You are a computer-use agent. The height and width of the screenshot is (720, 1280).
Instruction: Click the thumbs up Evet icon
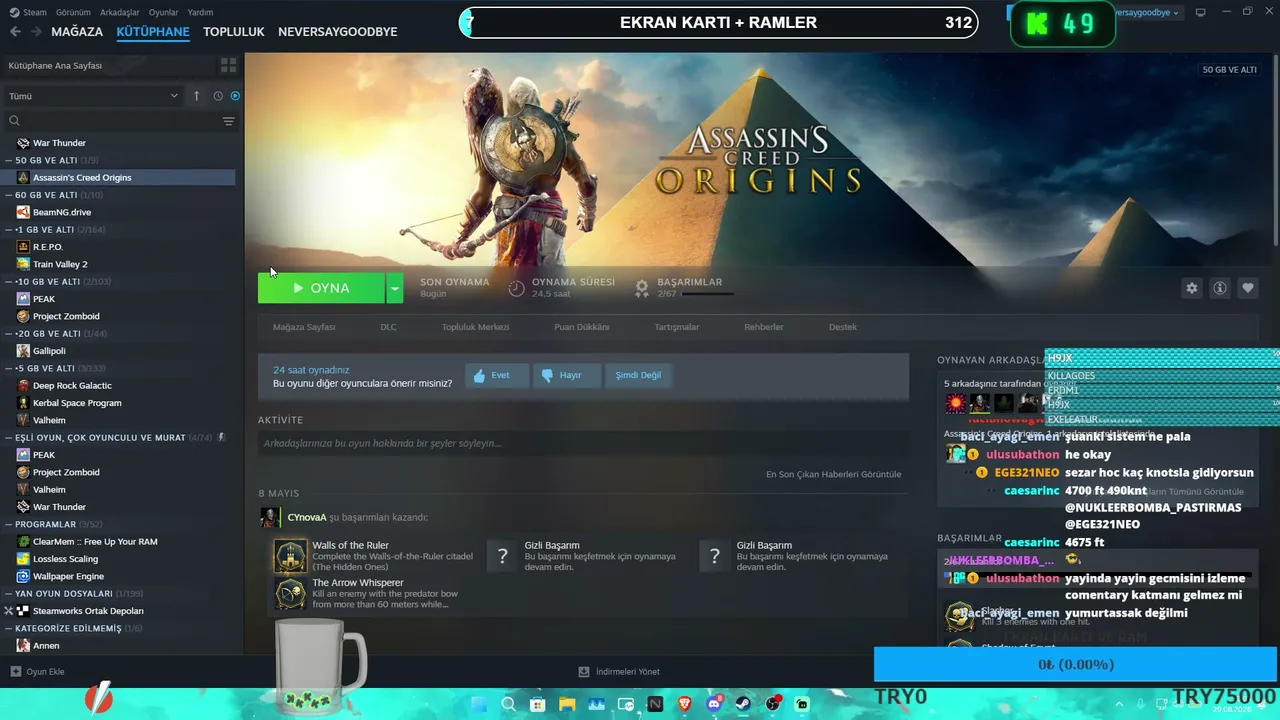[x=480, y=376]
